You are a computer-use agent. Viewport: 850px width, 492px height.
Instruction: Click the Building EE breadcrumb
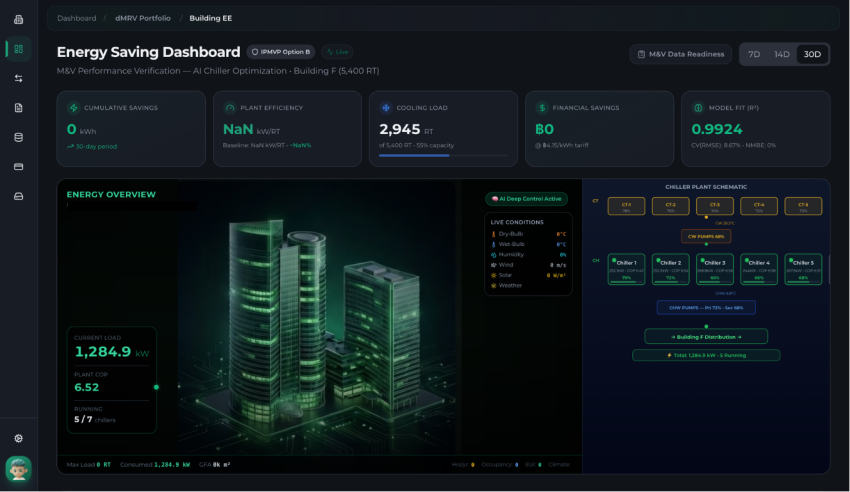click(x=211, y=18)
